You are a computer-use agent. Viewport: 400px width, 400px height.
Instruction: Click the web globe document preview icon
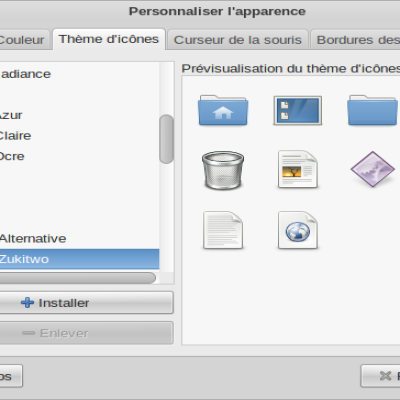tap(298, 230)
